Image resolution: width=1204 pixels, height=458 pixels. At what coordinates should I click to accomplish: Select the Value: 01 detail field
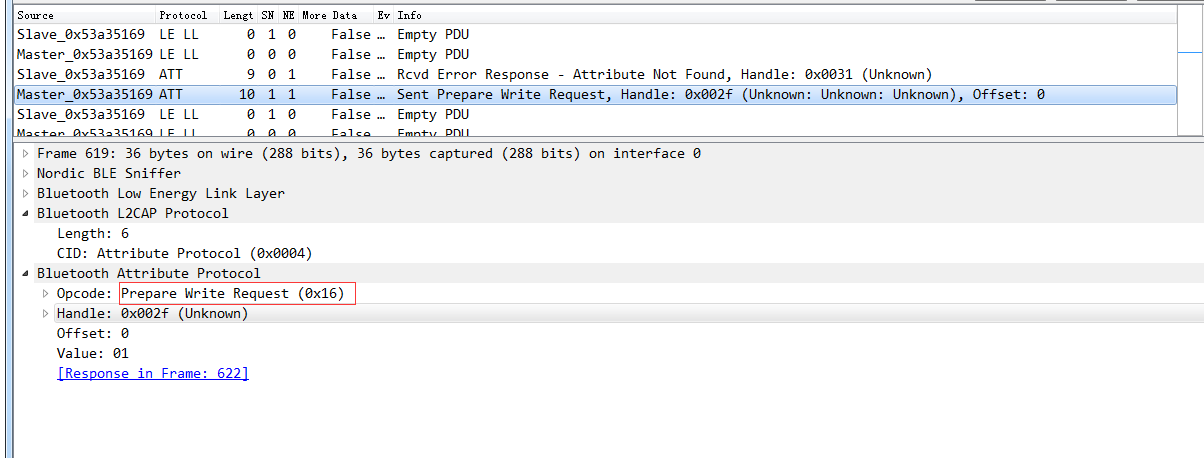click(x=93, y=354)
